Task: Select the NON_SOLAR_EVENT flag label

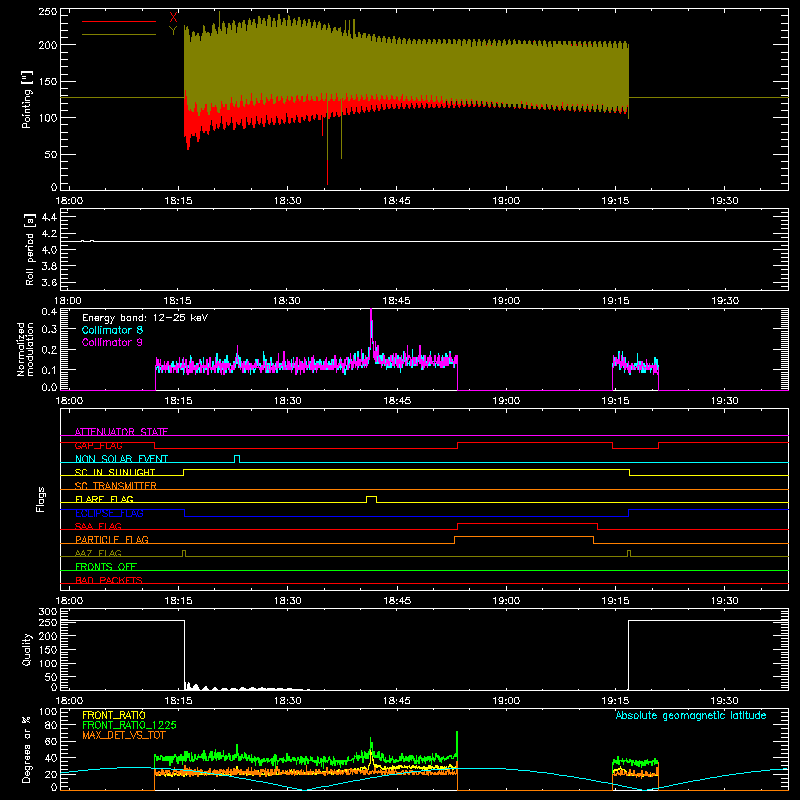Action: point(121,459)
